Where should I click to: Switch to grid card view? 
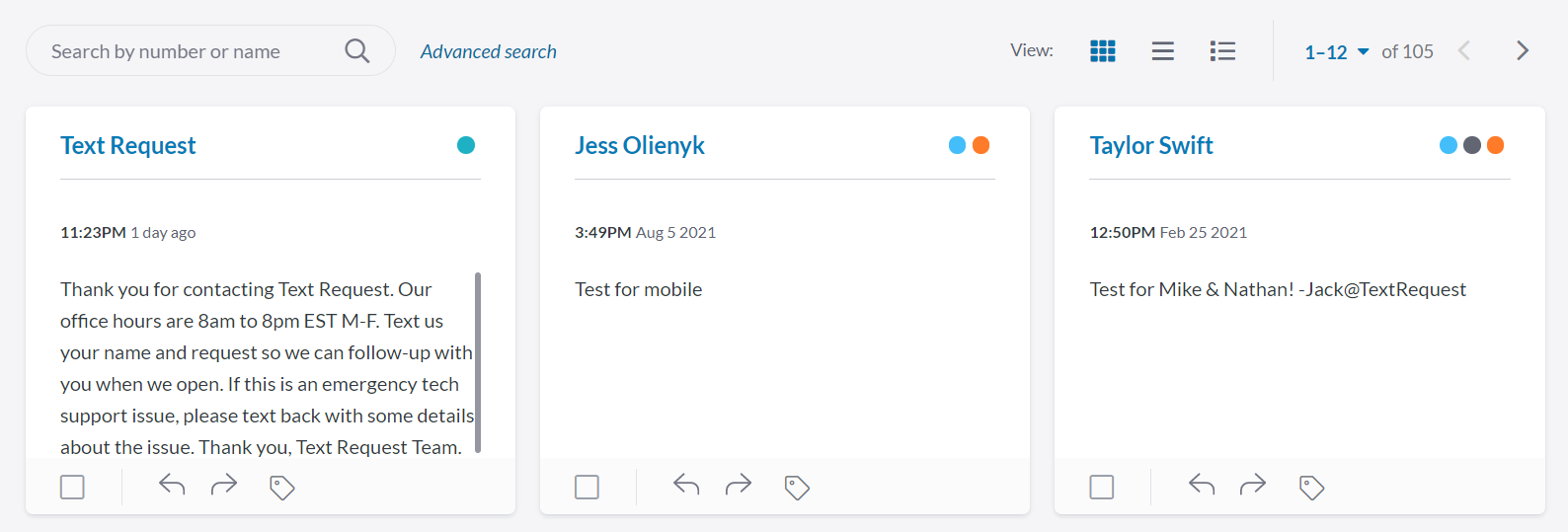click(x=1102, y=51)
